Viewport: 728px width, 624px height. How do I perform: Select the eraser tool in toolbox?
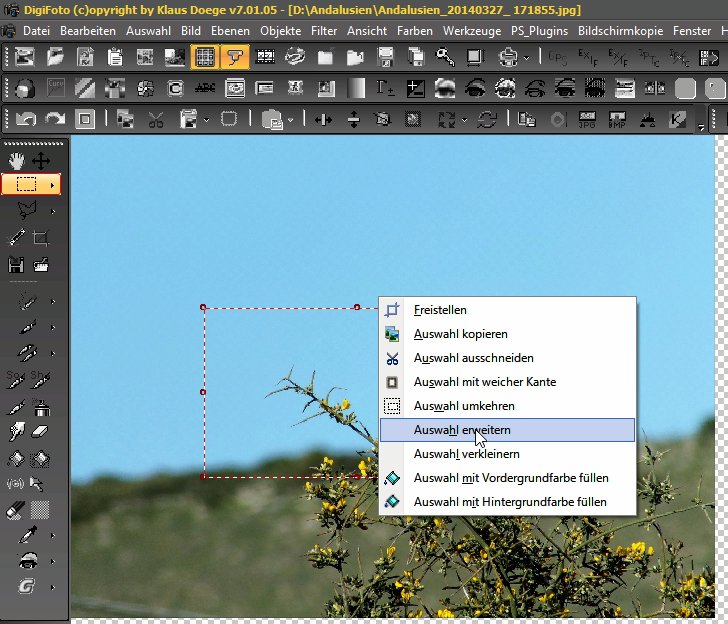click(41, 431)
